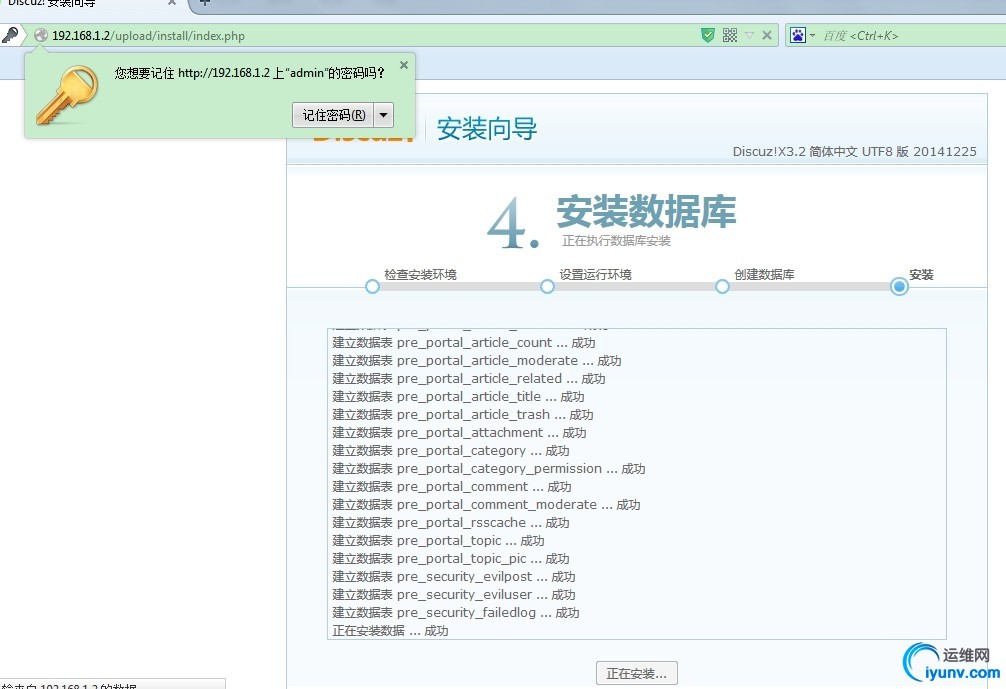Image resolution: width=1006 pixels, height=689 pixels.
Task: Stop loading with the address bar X
Action: (x=767, y=35)
